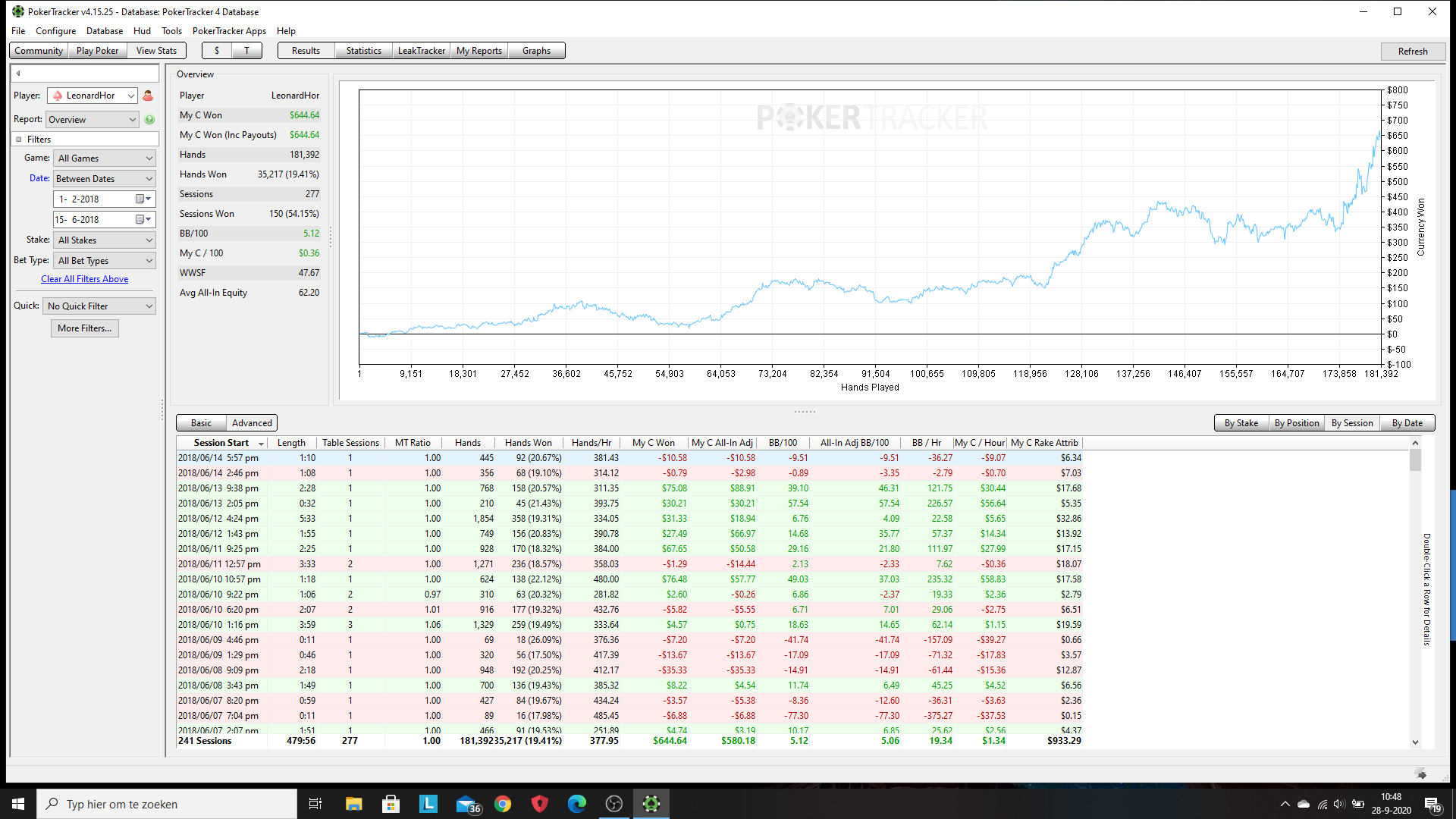The image size is (1456, 819).
Task: Collapse the sidebar with left arrow
Action: point(18,74)
